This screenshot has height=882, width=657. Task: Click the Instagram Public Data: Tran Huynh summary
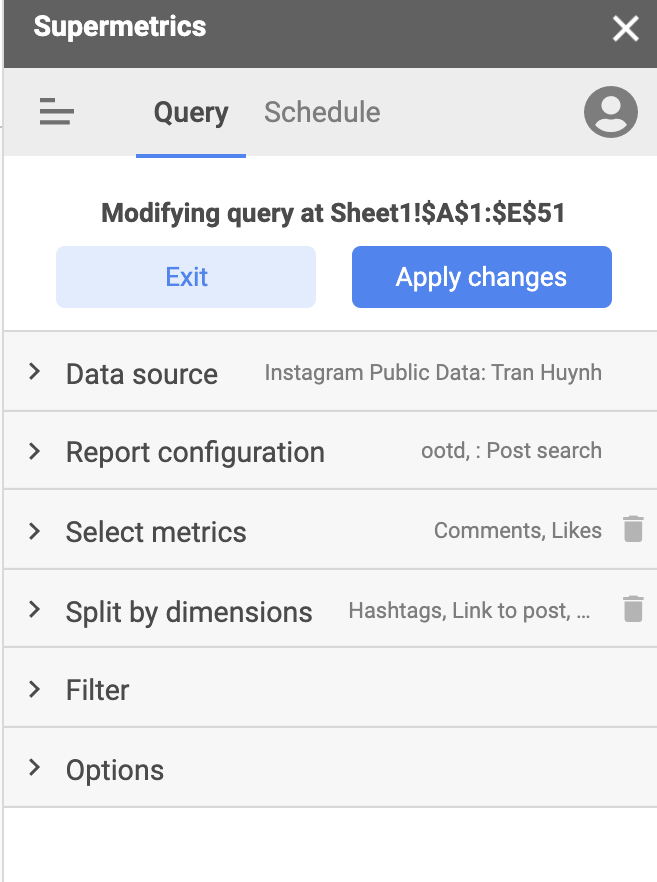pos(433,373)
